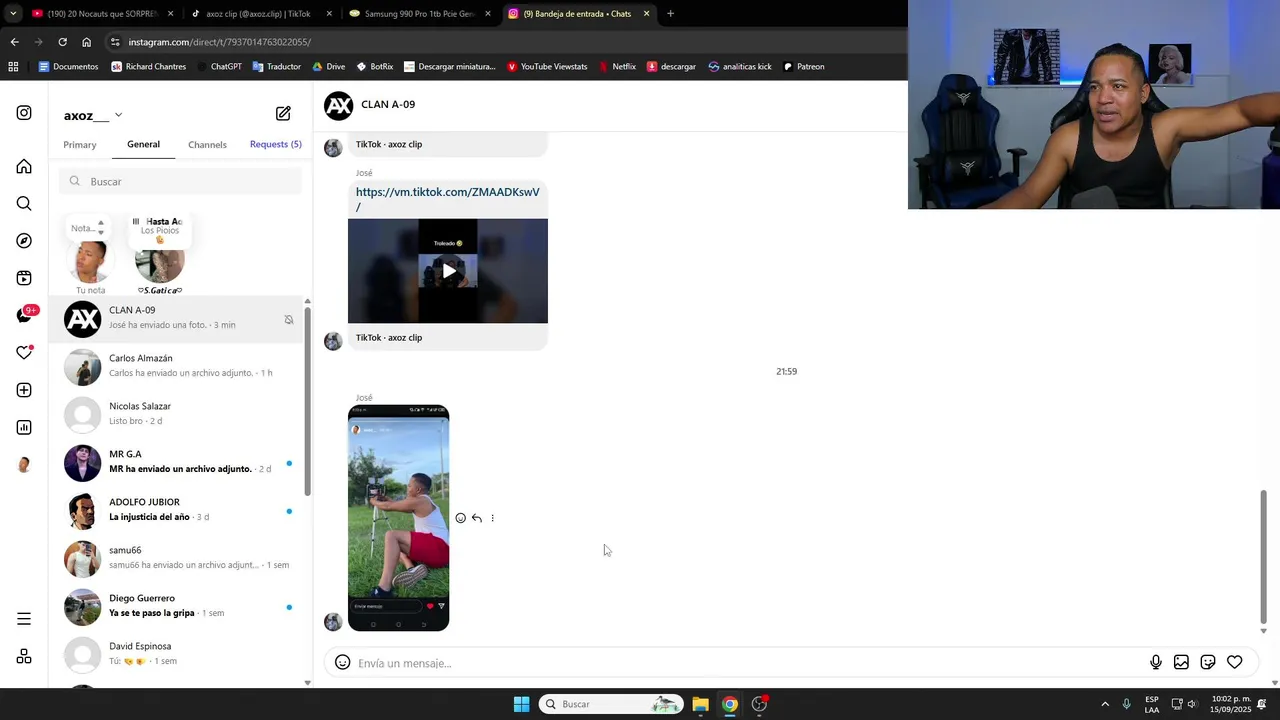The width and height of the screenshot is (1280, 720).
Task: Expand the axoz___ account switcher chevron
Action: (x=118, y=115)
